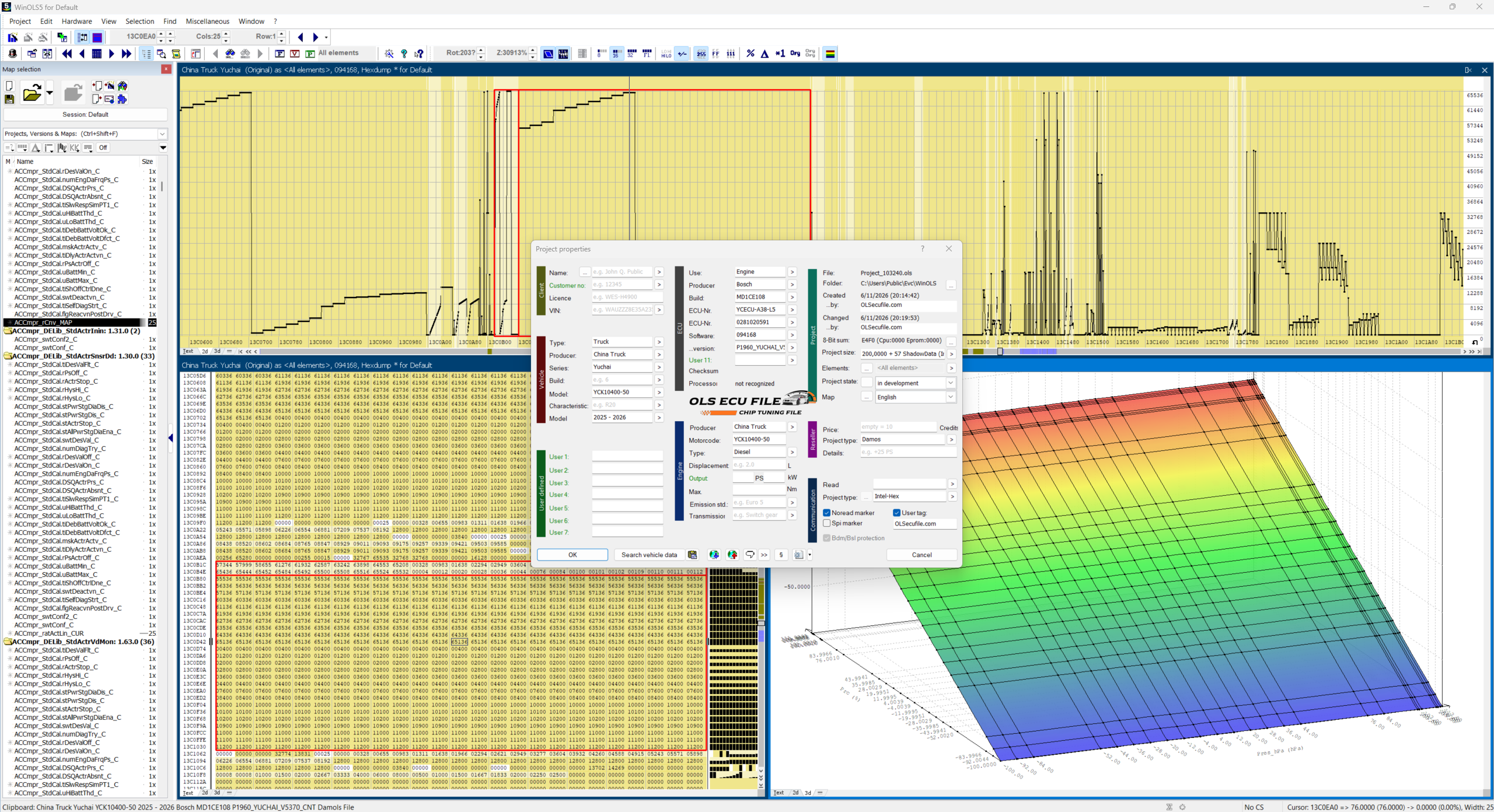This screenshot has height=812, width=1494.
Task: Jump to last map with double-right arrows
Action: (127, 54)
